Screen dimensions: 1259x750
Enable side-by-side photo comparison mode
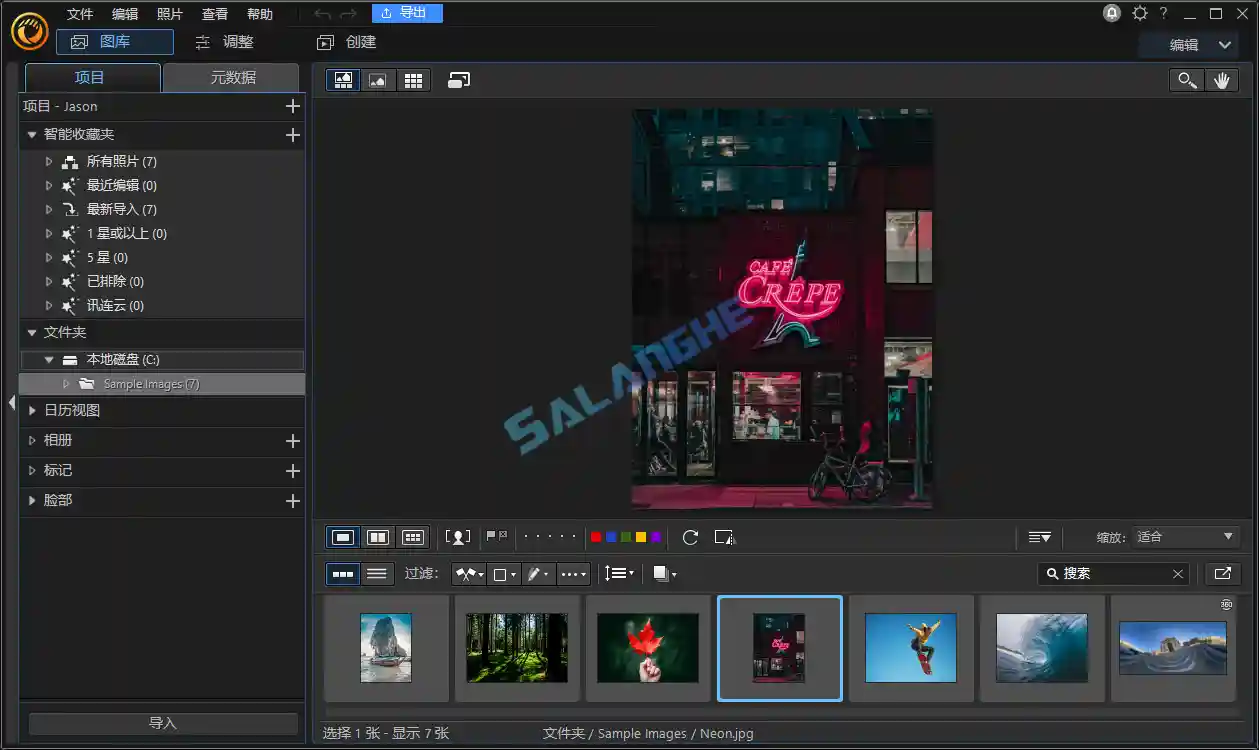click(x=378, y=537)
